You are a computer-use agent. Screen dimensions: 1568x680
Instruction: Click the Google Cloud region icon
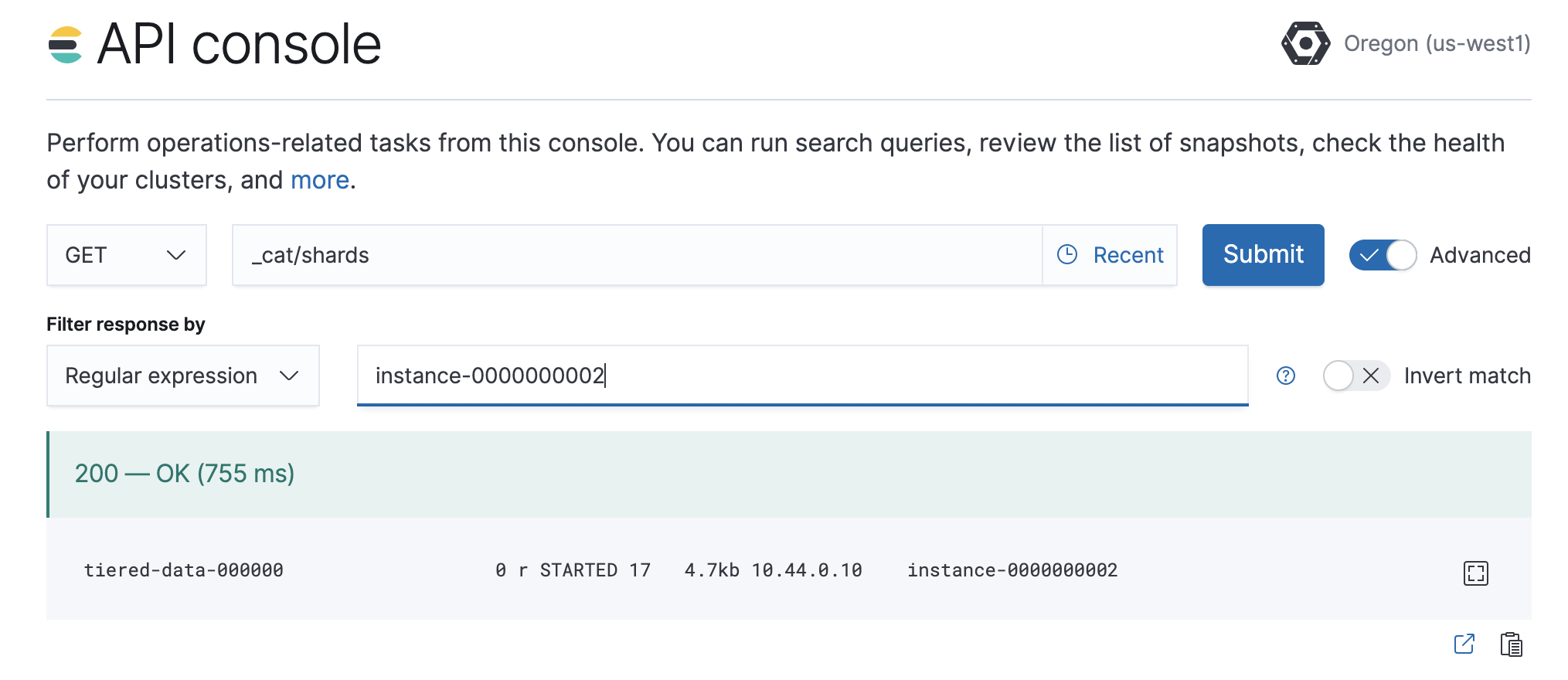[x=1305, y=43]
